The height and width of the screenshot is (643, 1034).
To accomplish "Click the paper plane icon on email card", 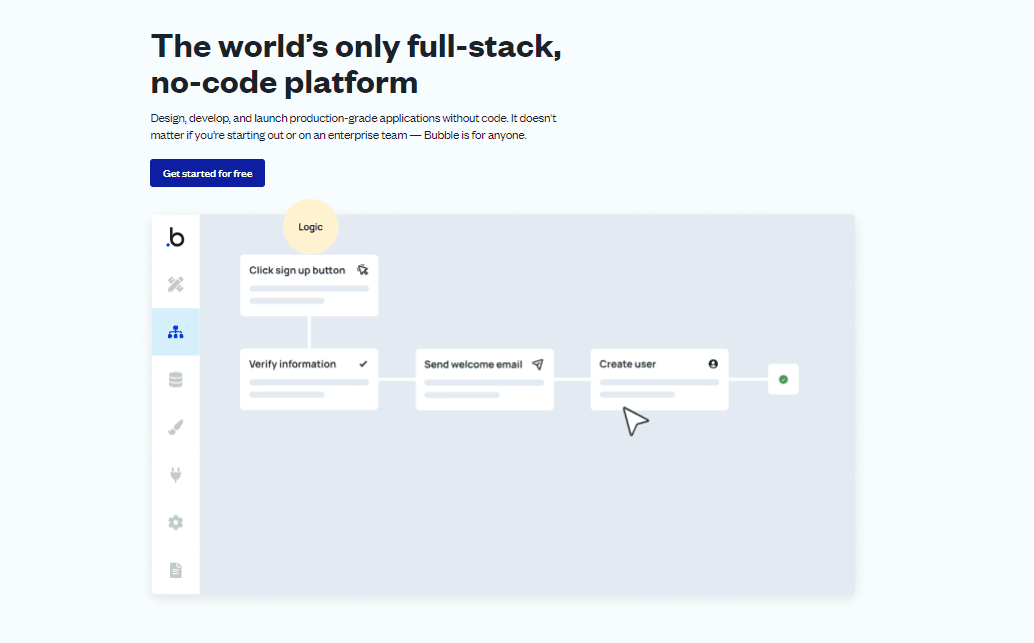I will tap(538, 364).
